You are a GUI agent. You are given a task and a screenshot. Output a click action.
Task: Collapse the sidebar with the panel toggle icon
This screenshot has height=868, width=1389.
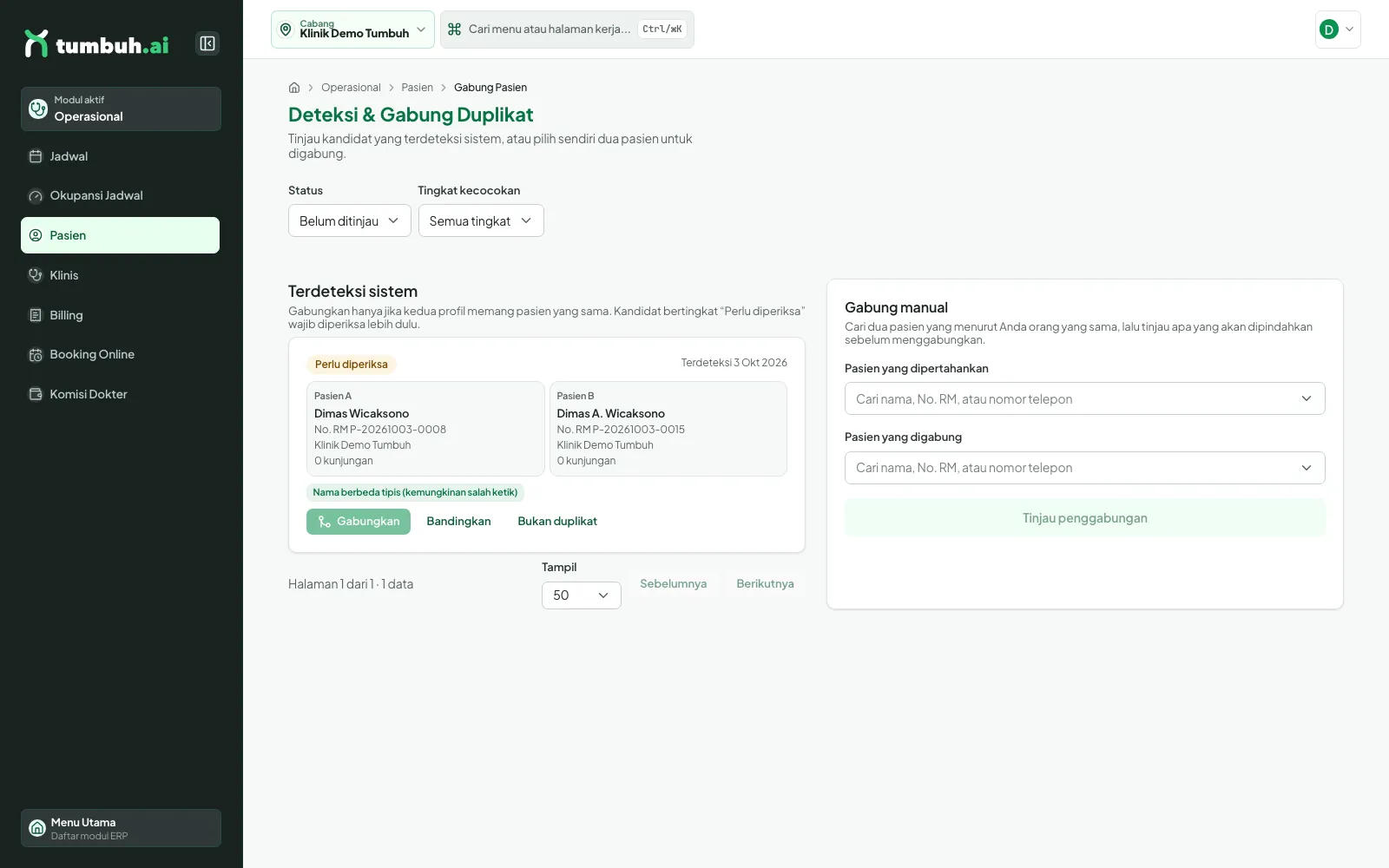pyautogui.click(x=207, y=43)
